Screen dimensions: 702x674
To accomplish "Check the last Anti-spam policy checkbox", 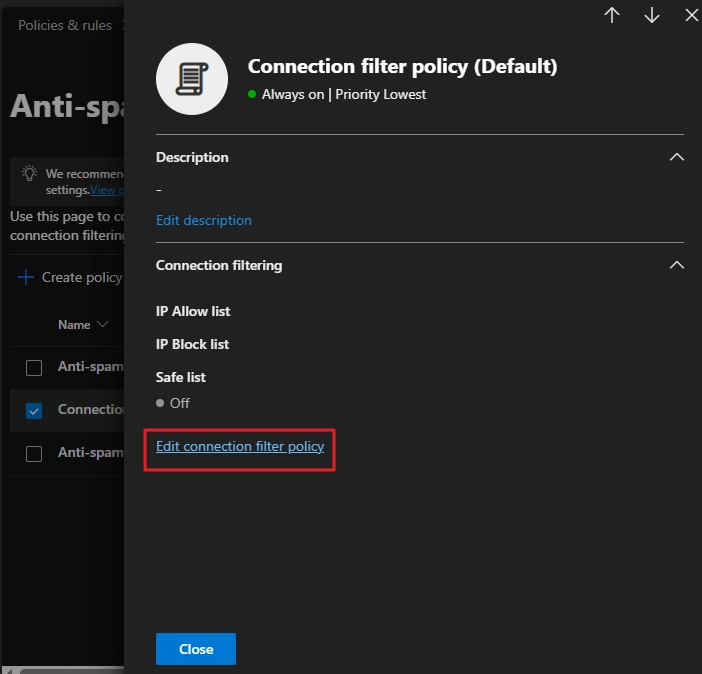I will [34, 454].
